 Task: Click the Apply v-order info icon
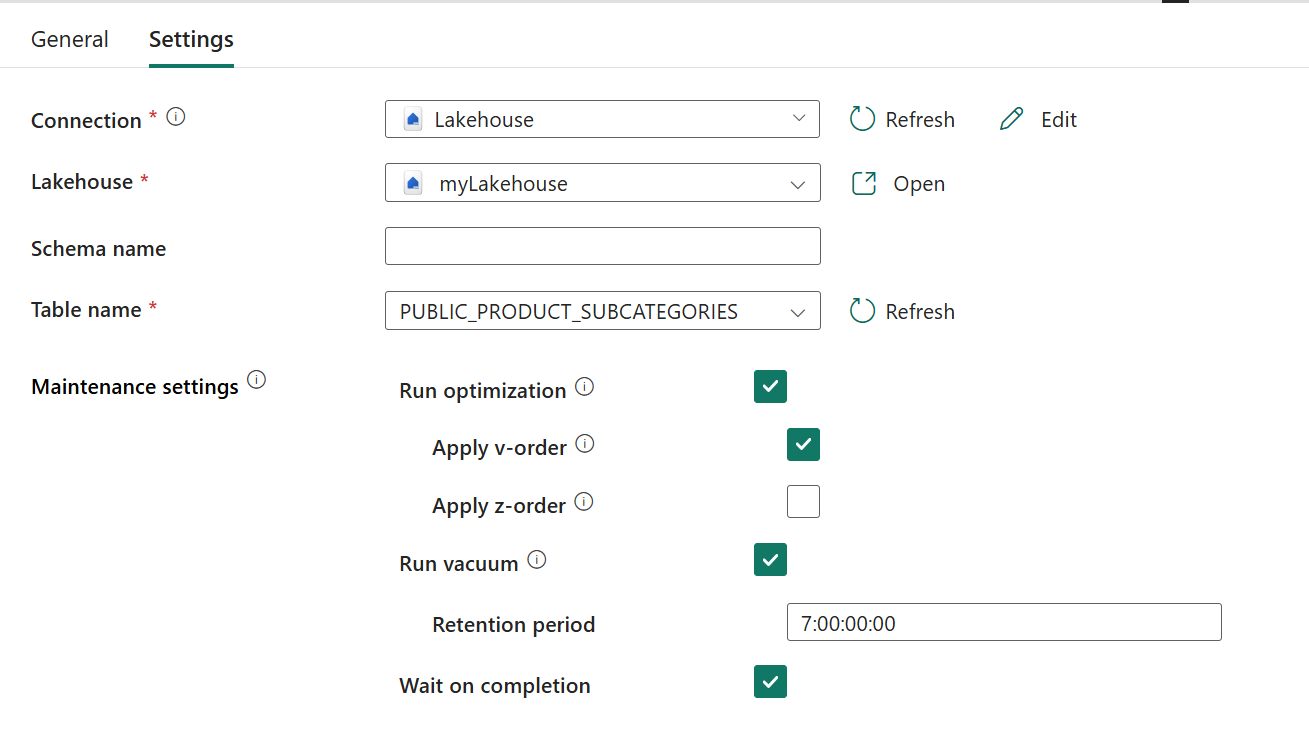(585, 443)
